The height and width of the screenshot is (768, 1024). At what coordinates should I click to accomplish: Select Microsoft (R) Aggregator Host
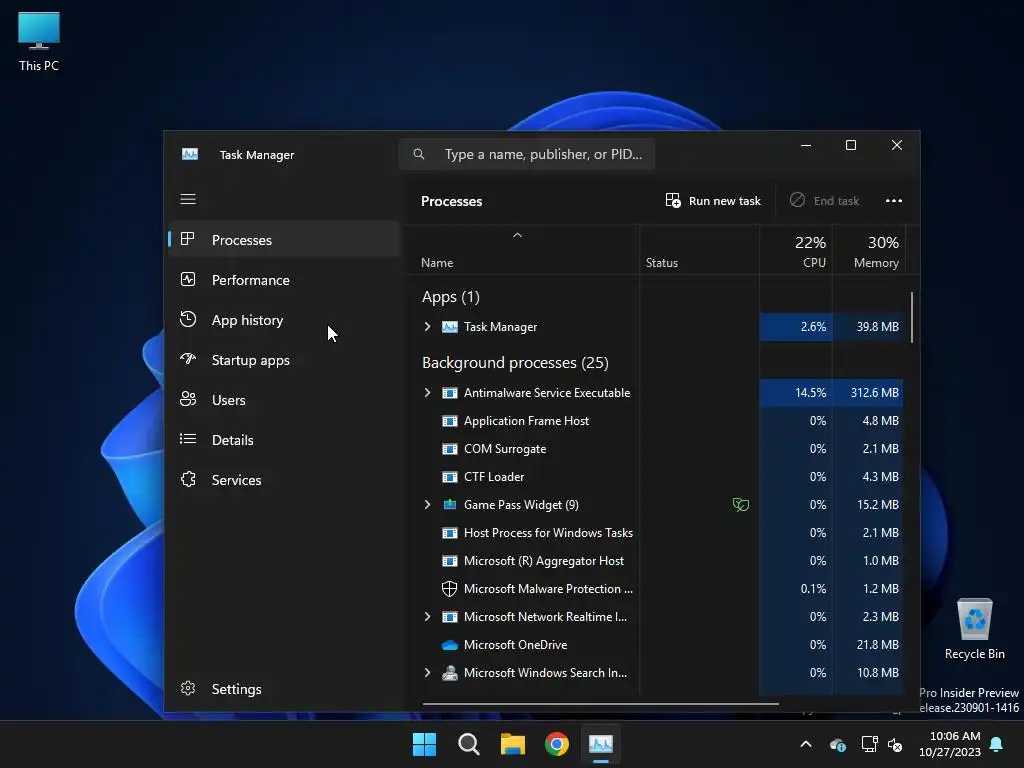[655, 561]
